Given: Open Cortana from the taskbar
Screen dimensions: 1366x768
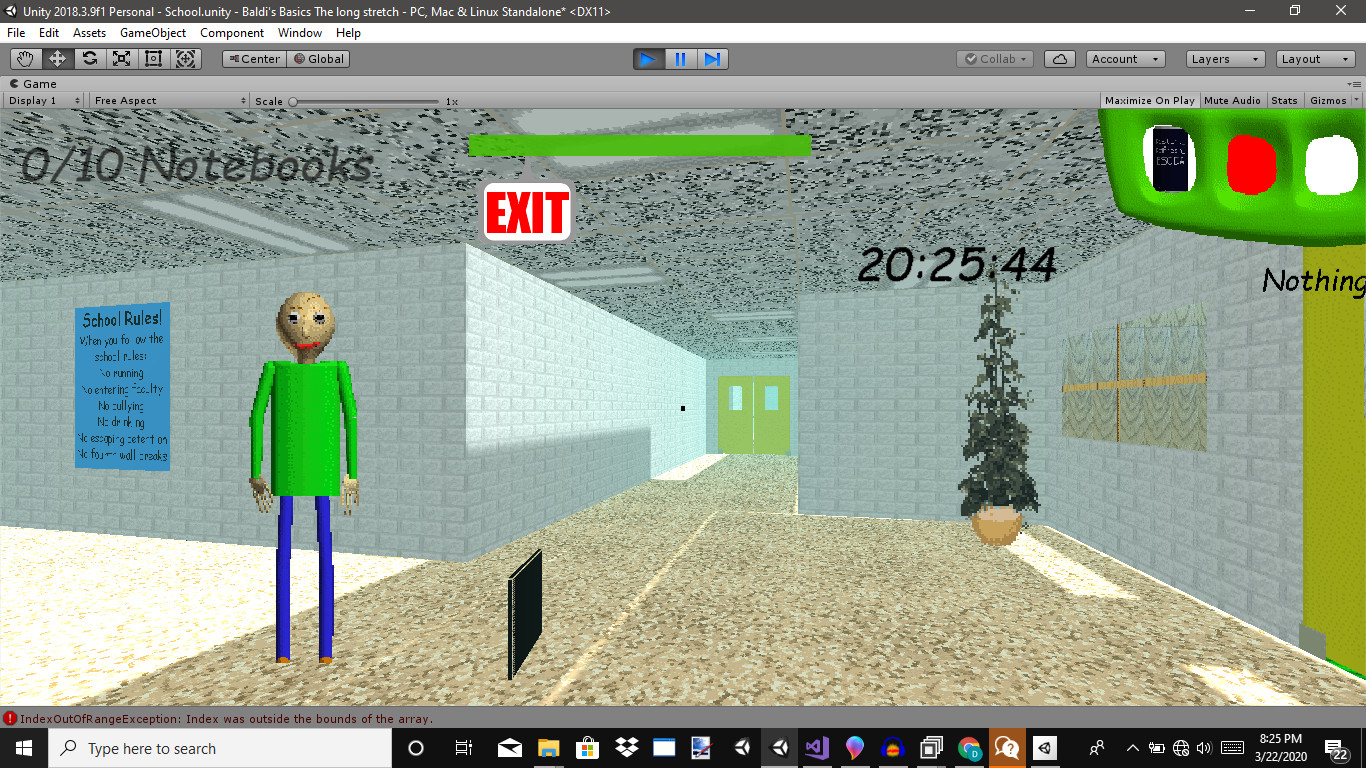Looking at the screenshot, I should click(416, 748).
